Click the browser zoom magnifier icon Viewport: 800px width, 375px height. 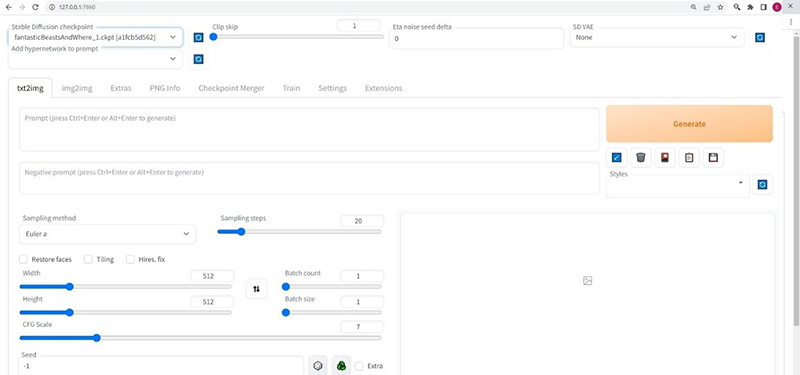coord(693,7)
